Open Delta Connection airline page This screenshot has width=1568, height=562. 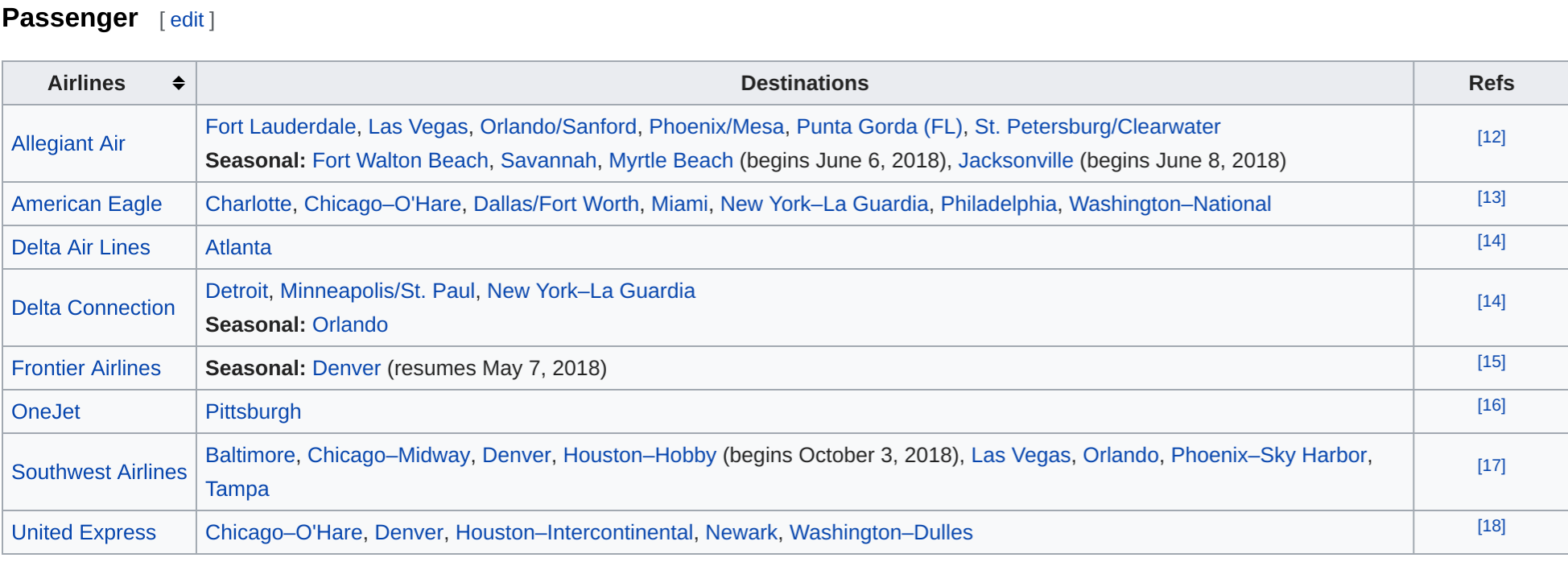pyautogui.click(x=93, y=308)
